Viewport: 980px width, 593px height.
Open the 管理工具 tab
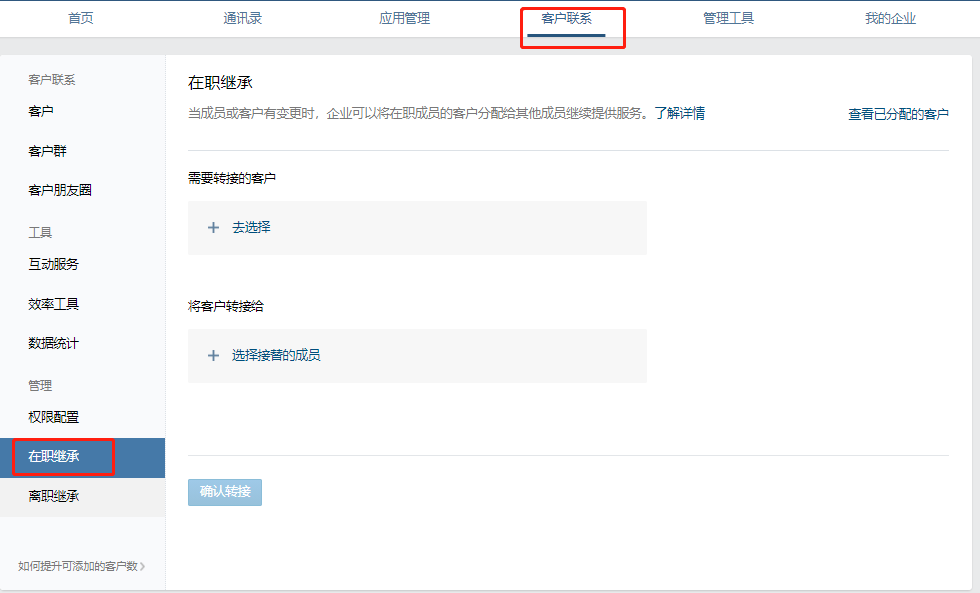pyautogui.click(x=728, y=19)
